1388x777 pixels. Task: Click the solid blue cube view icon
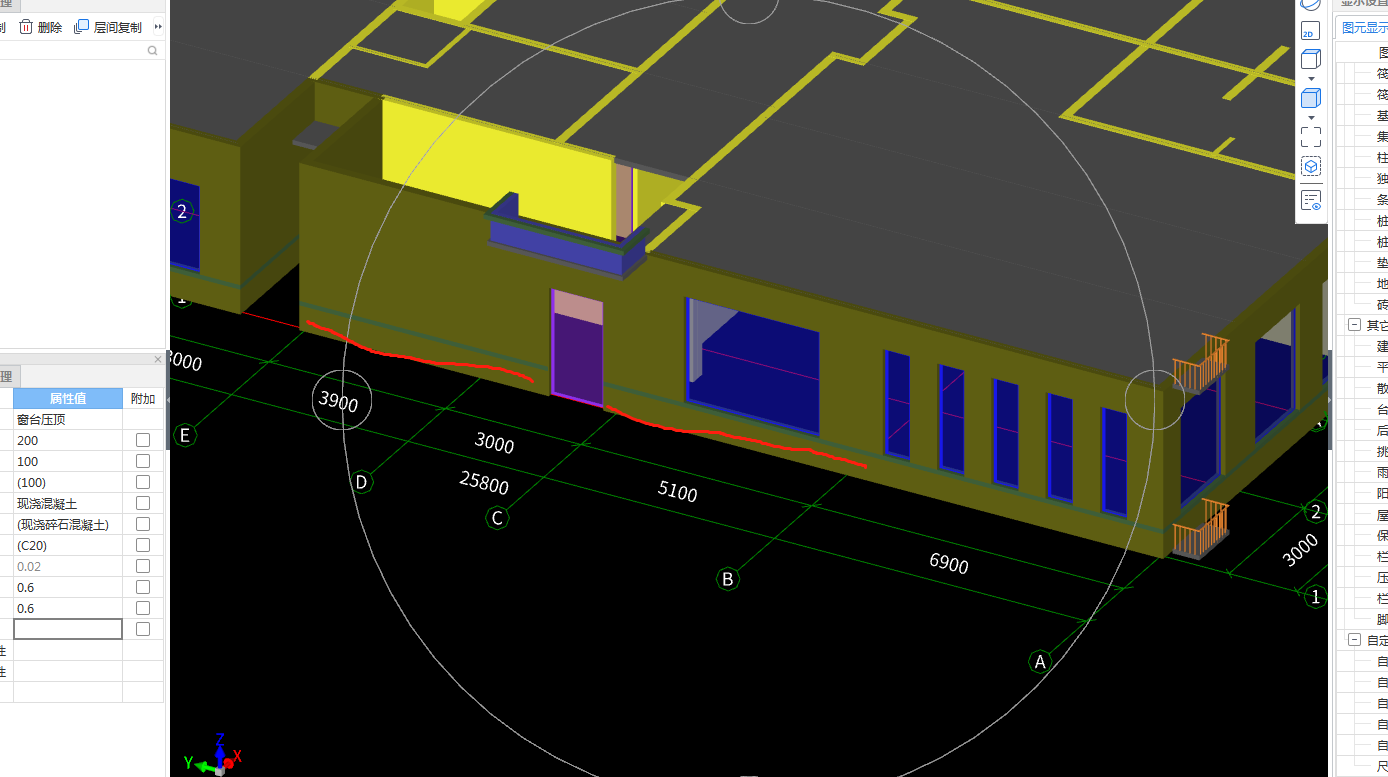[1310, 98]
